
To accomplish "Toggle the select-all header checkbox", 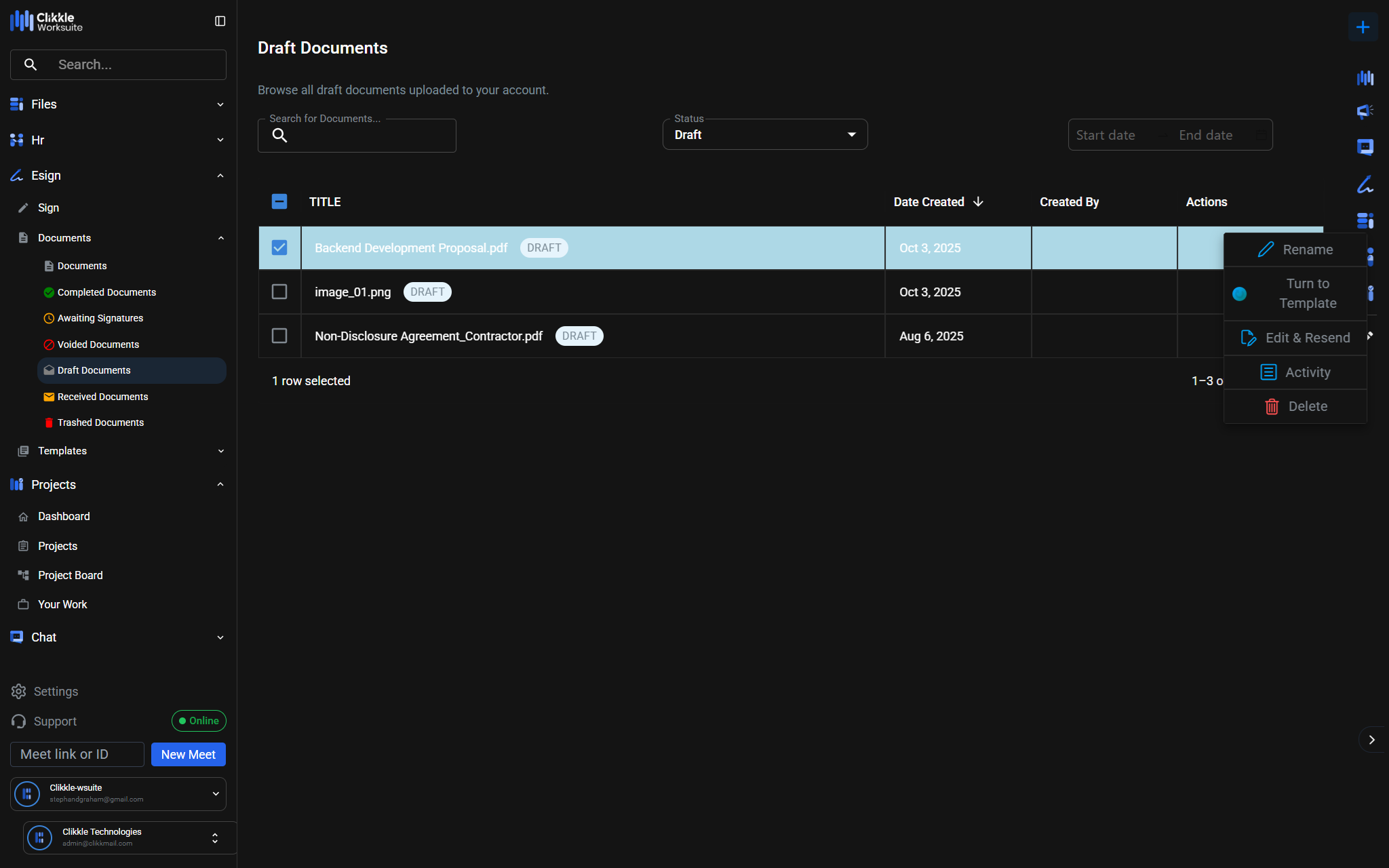I will [279, 201].
